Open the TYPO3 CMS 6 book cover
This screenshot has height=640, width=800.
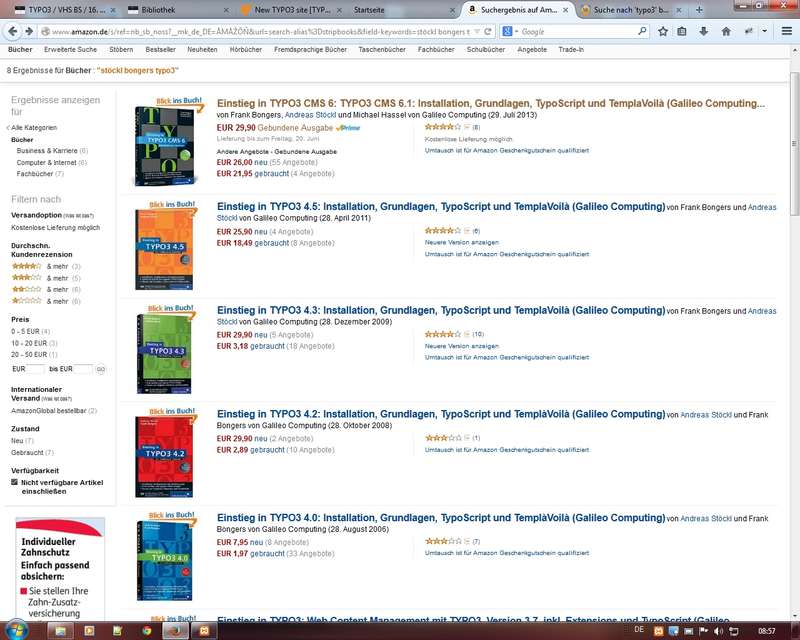(x=164, y=146)
